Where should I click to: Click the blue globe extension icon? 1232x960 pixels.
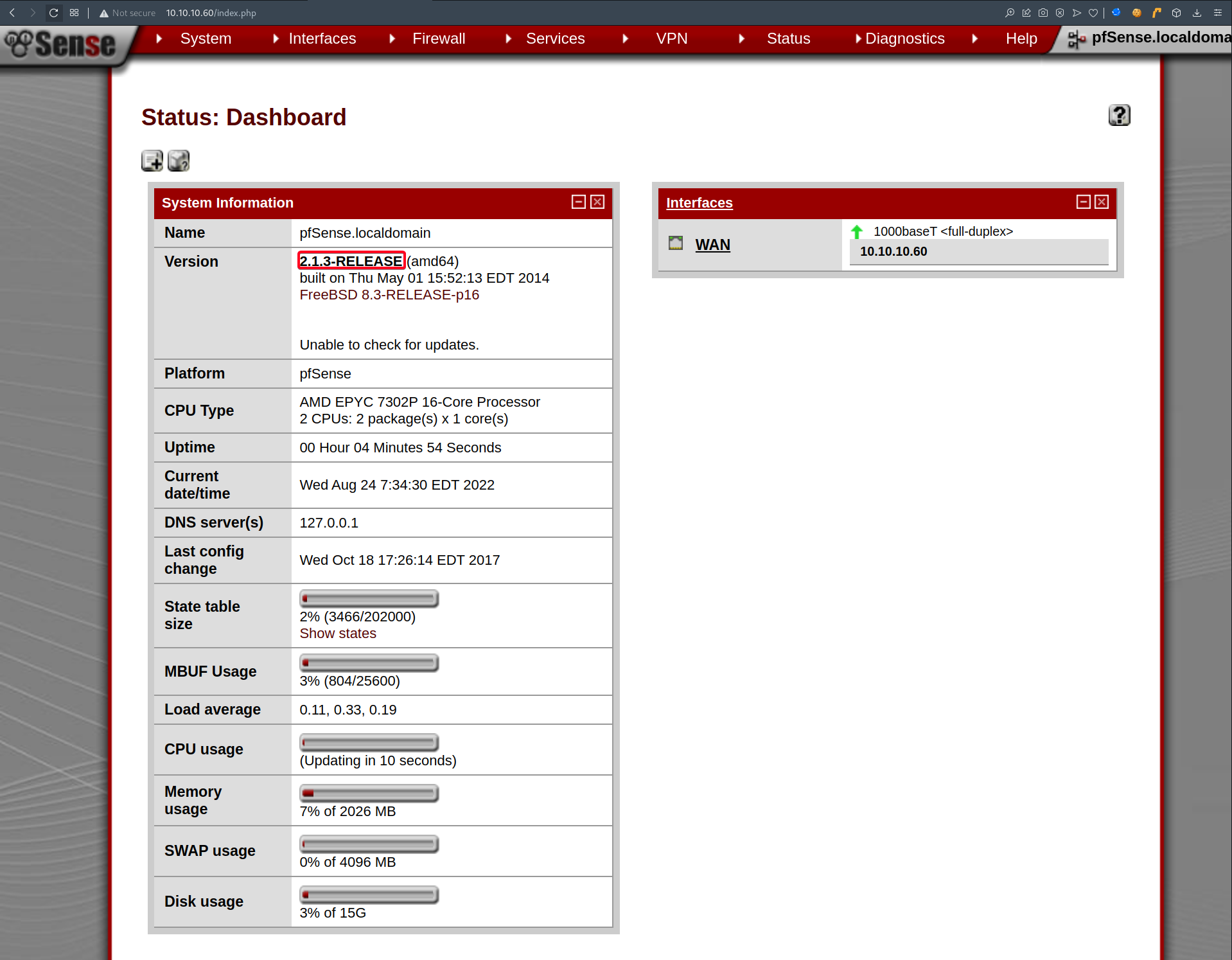tap(1116, 13)
